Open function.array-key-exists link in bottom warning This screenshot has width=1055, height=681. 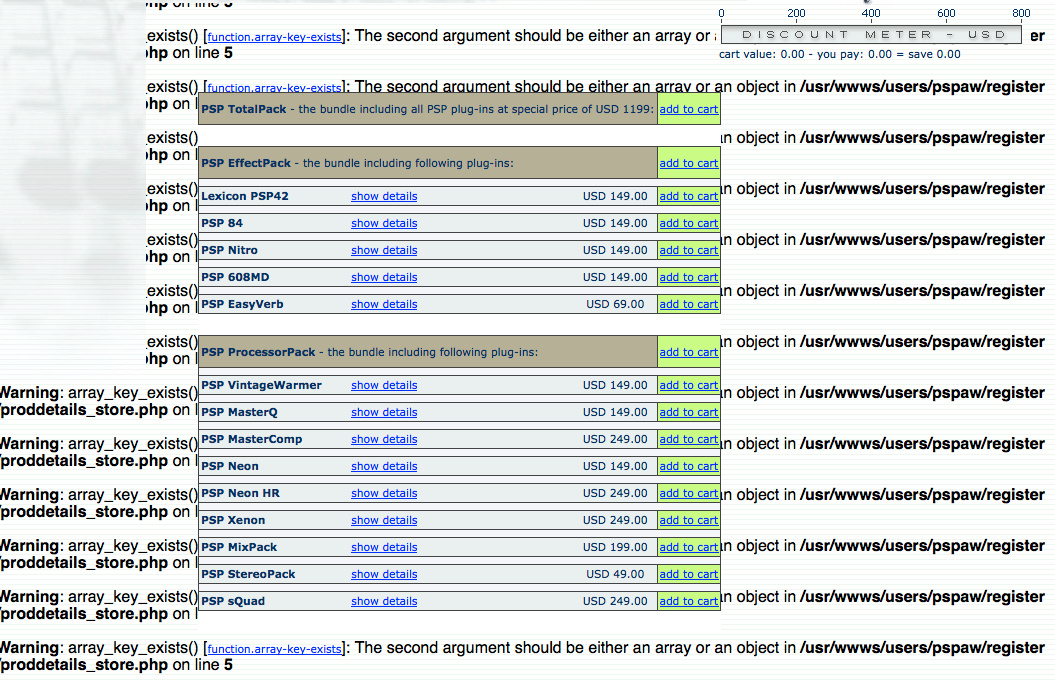pos(275,649)
